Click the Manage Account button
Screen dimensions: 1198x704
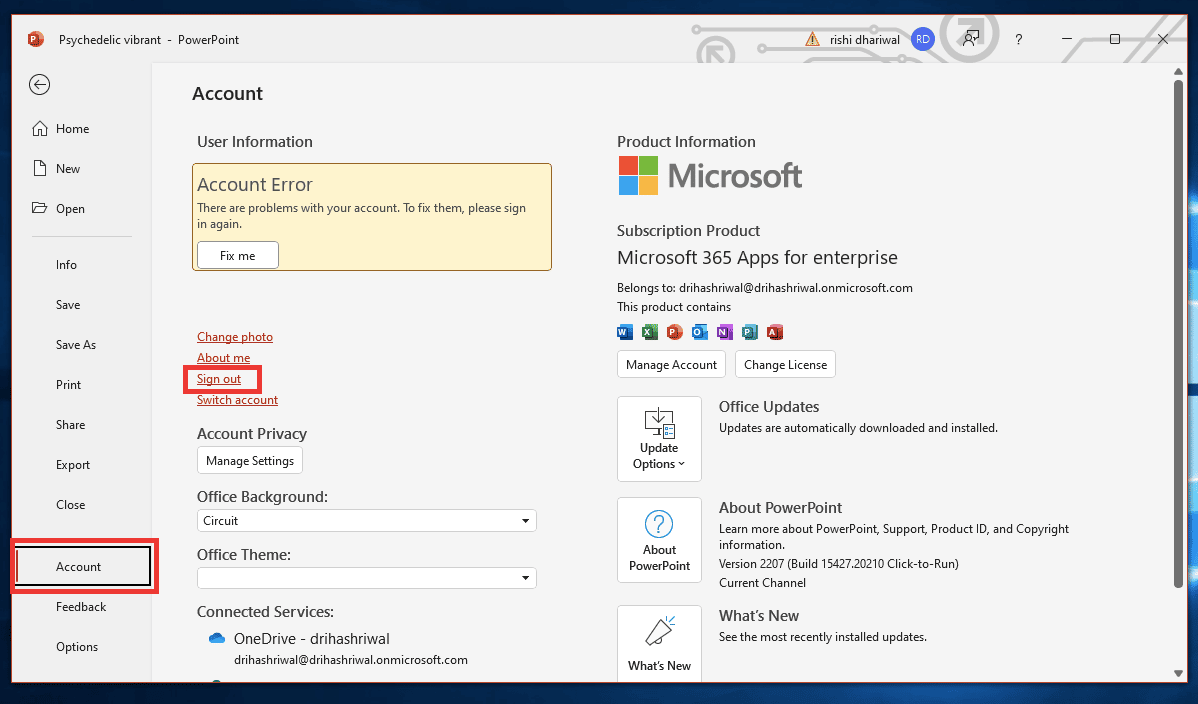point(671,365)
